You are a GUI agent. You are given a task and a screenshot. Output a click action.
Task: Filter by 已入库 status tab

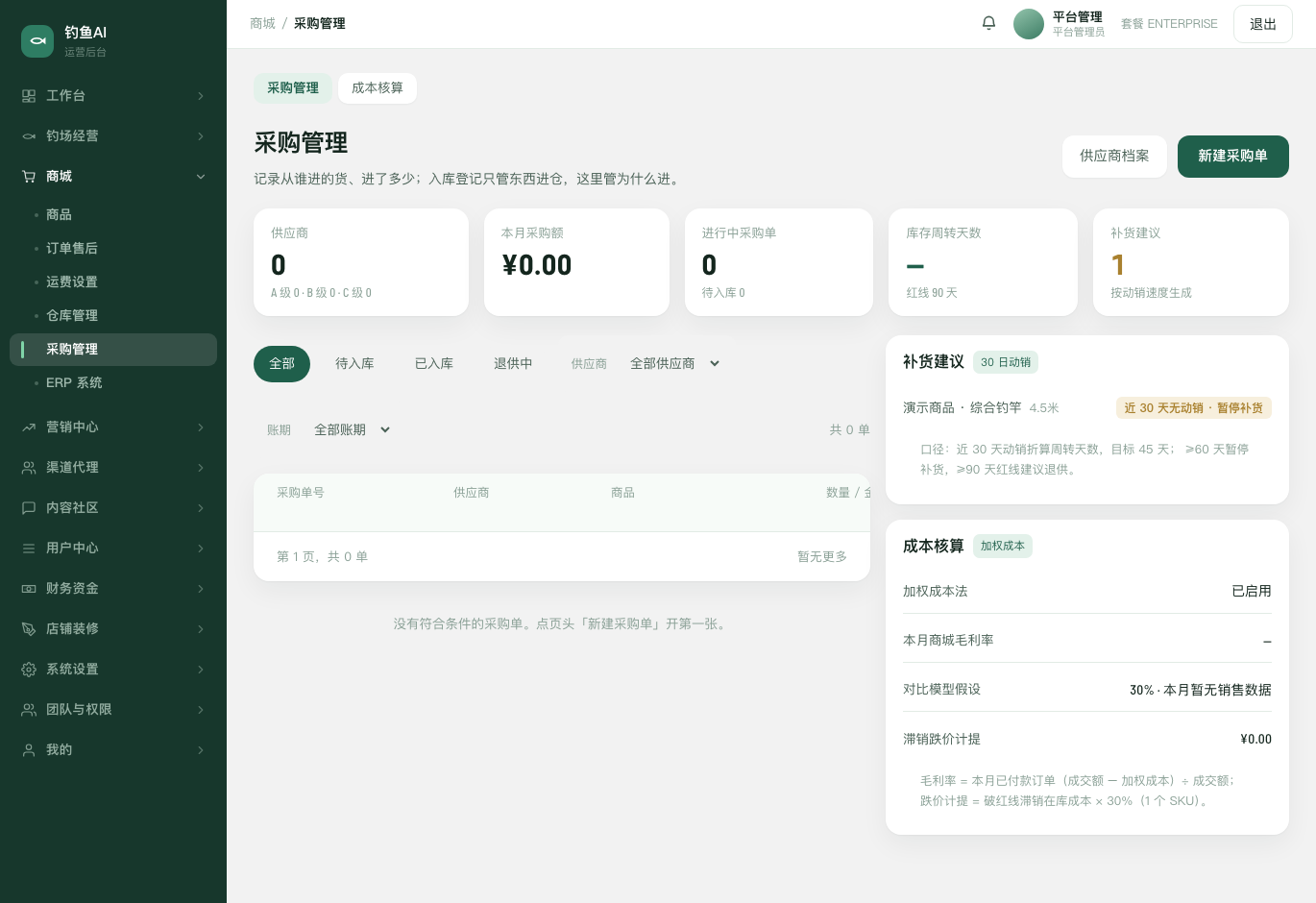click(x=434, y=364)
